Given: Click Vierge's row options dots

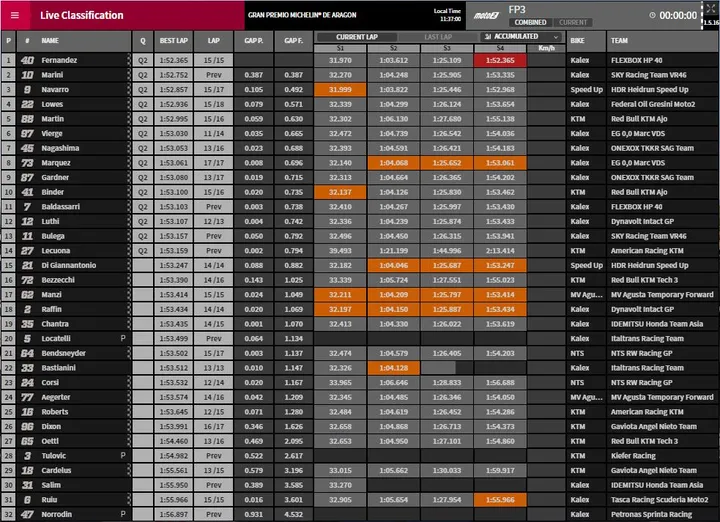Looking at the screenshot, I should (129, 134).
